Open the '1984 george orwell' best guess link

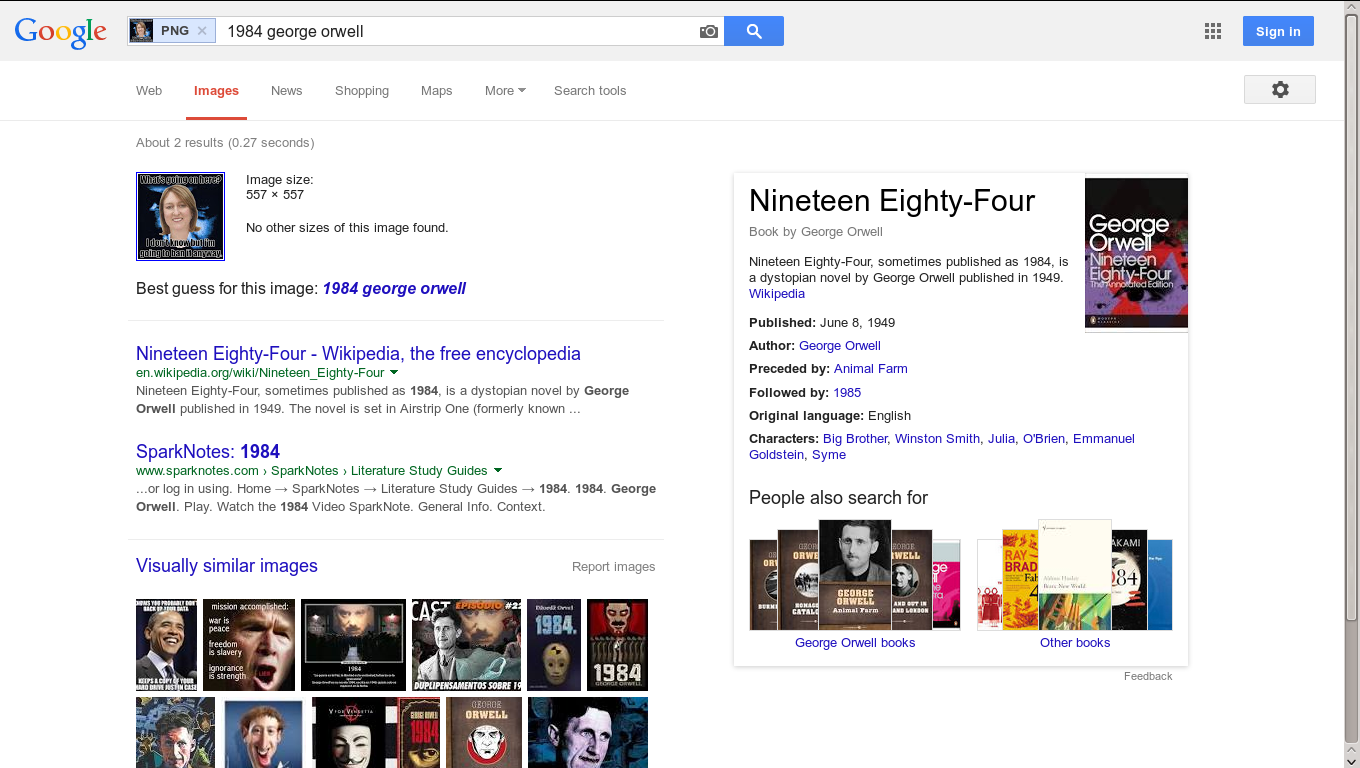coord(394,288)
